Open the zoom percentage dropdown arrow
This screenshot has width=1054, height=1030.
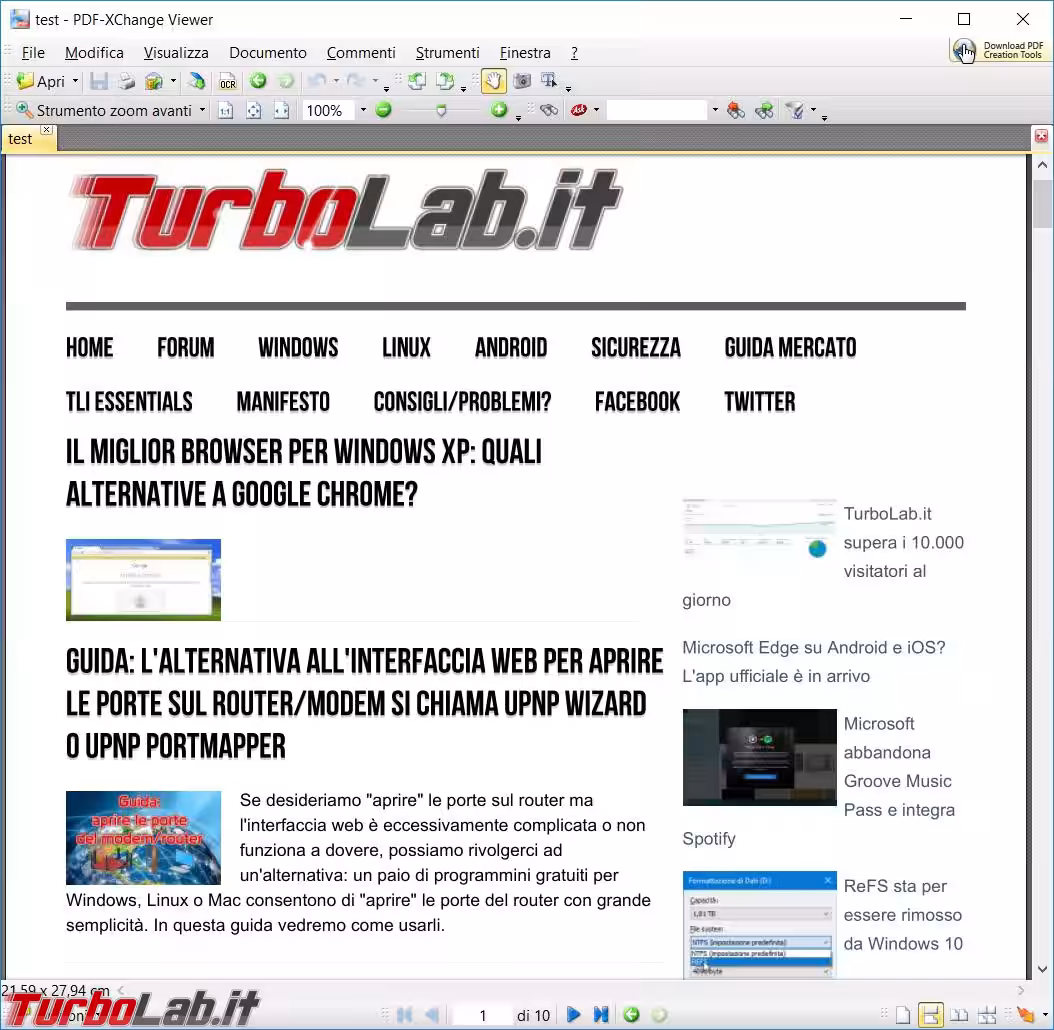tap(363, 110)
